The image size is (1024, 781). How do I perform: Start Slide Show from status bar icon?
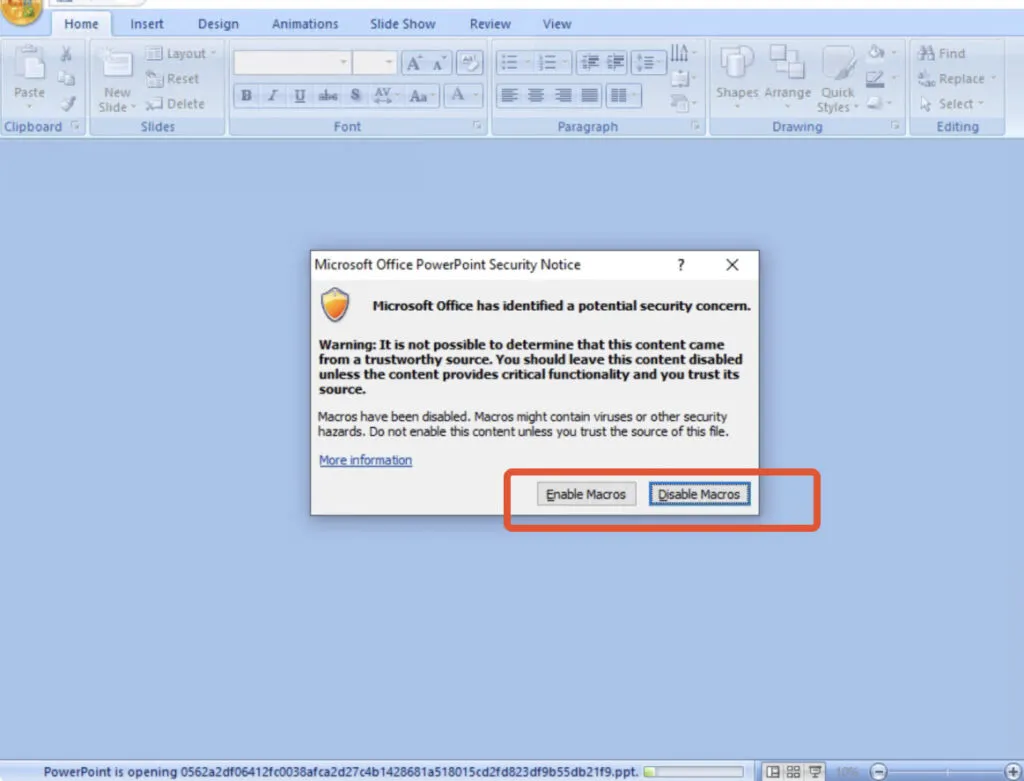(x=815, y=772)
